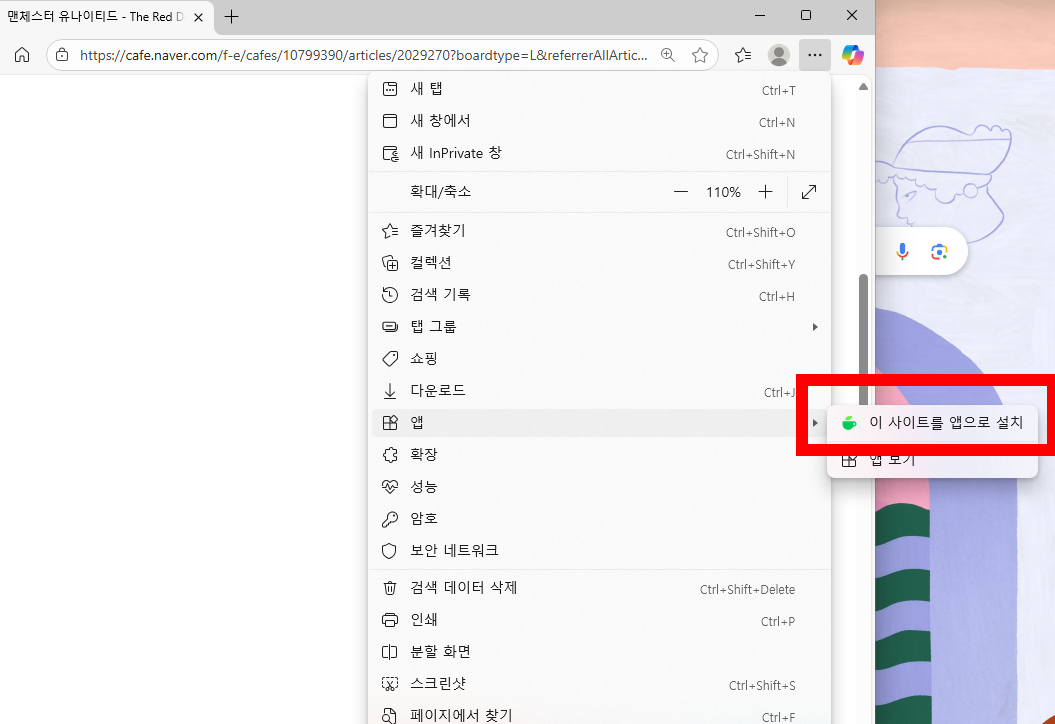Image resolution: width=1055 pixels, height=724 pixels.
Task: Enter full screen via the diagonal arrows icon
Action: pyautogui.click(x=808, y=191)
